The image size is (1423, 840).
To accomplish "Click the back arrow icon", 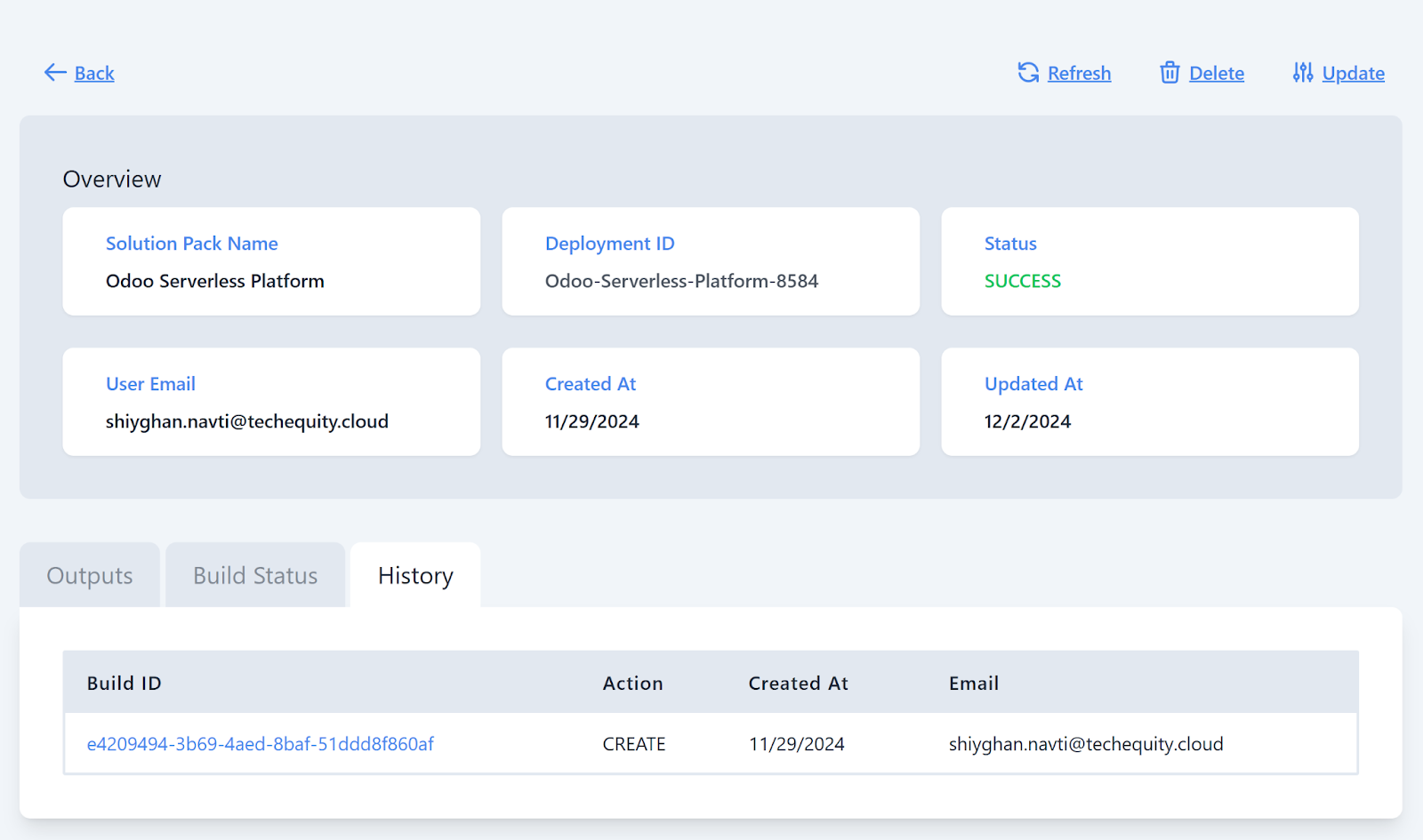I will [55, 73].
